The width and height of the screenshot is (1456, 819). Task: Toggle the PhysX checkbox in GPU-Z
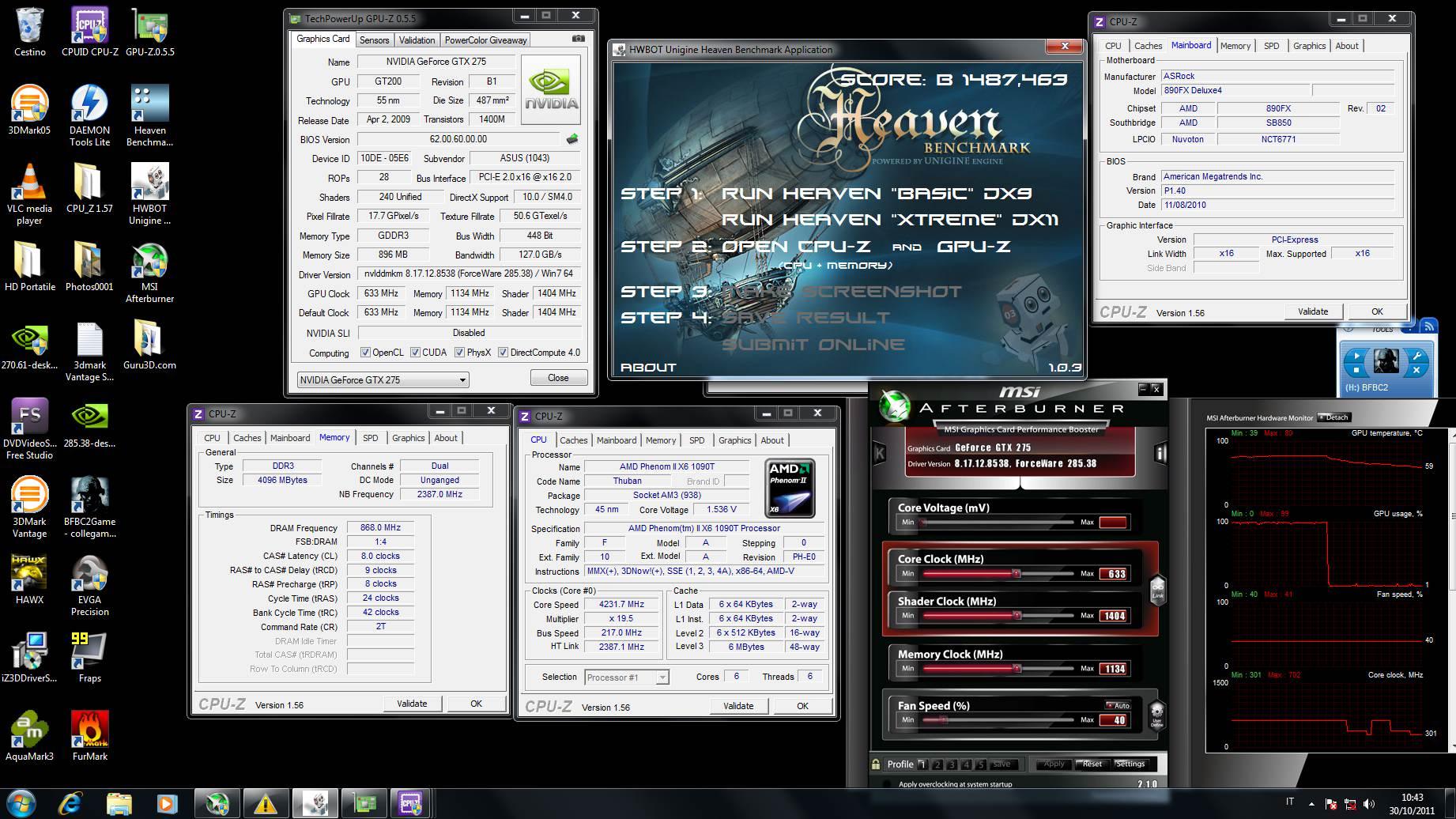pyautogui.click(x=460, y=353)
